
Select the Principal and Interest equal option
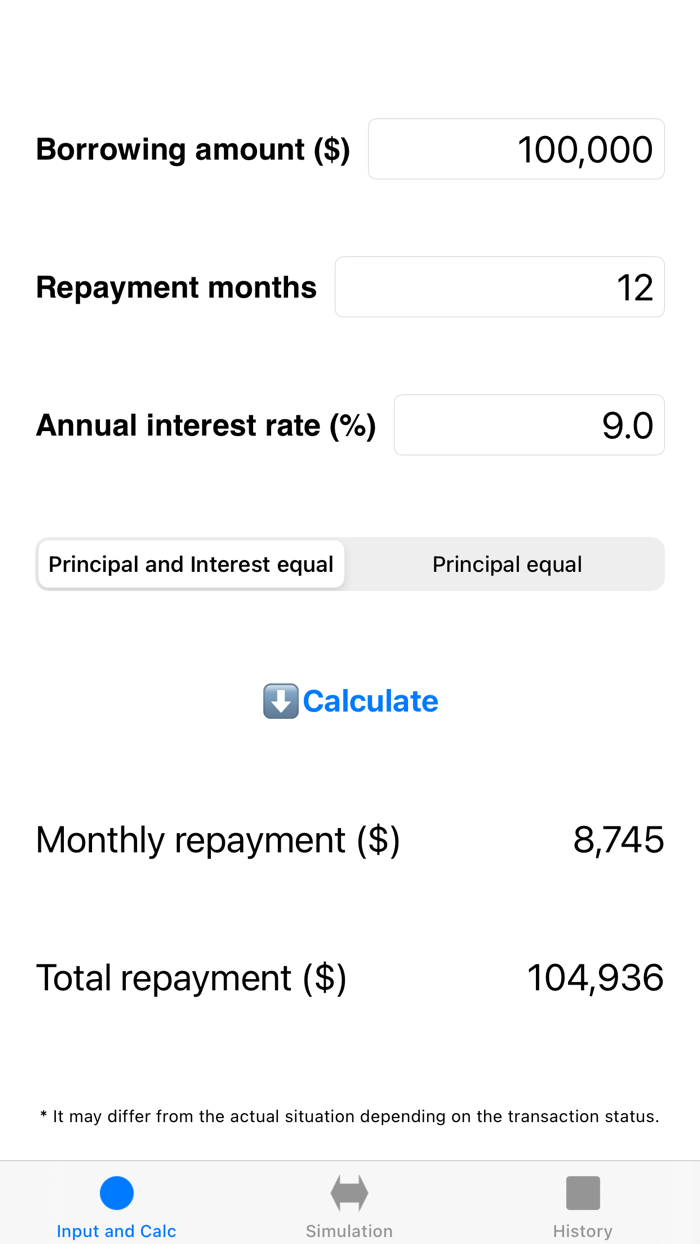point(190,564)
